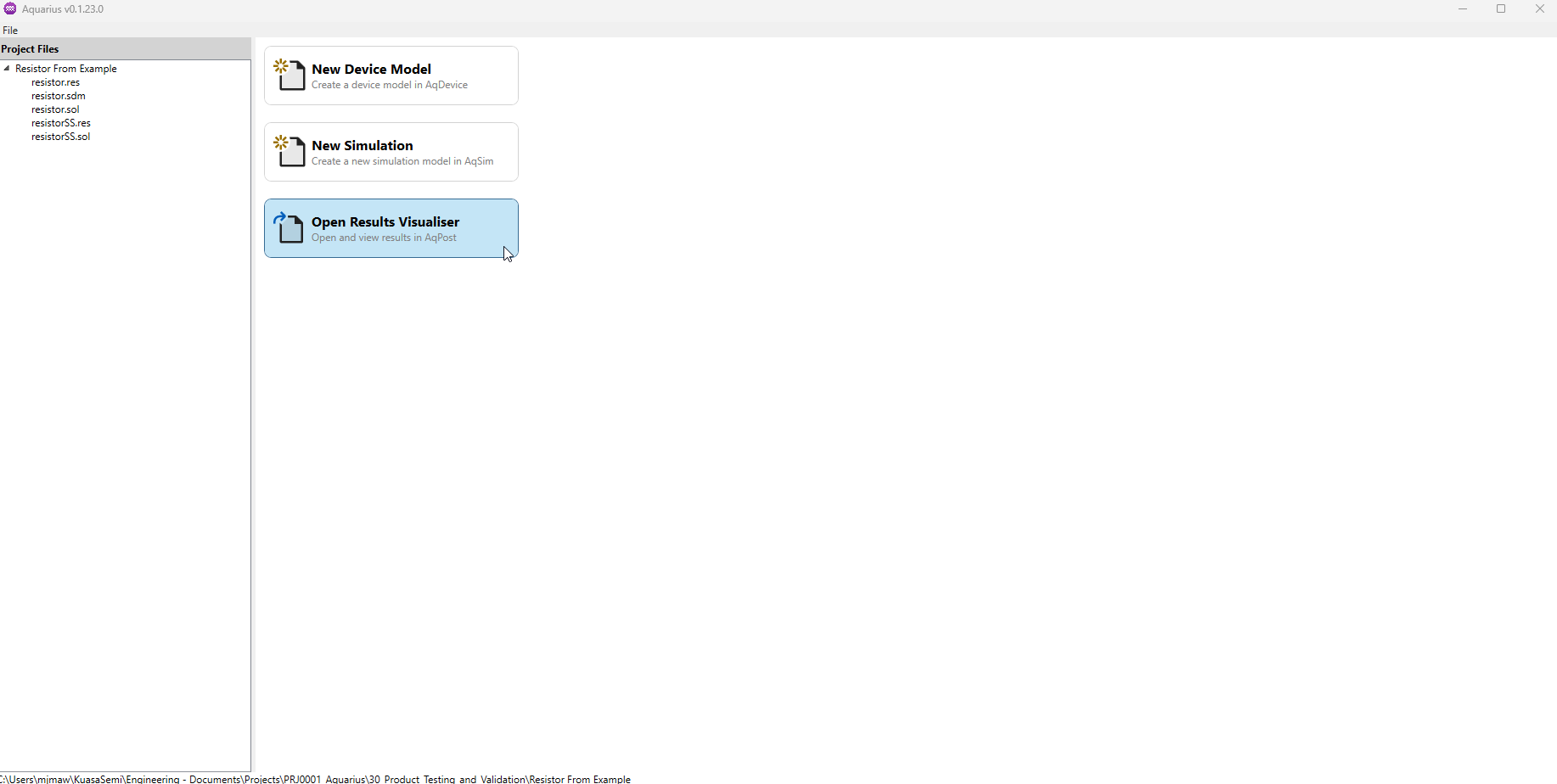Click the Aquarius v0.1.23.0 window title
The height and width of the screenshot is (784, 1557).
[x=63, y=9]
